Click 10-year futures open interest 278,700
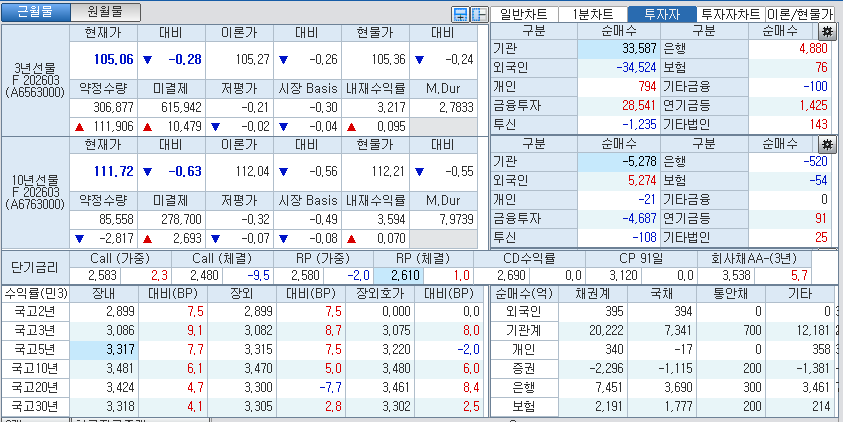 [171, 219]
